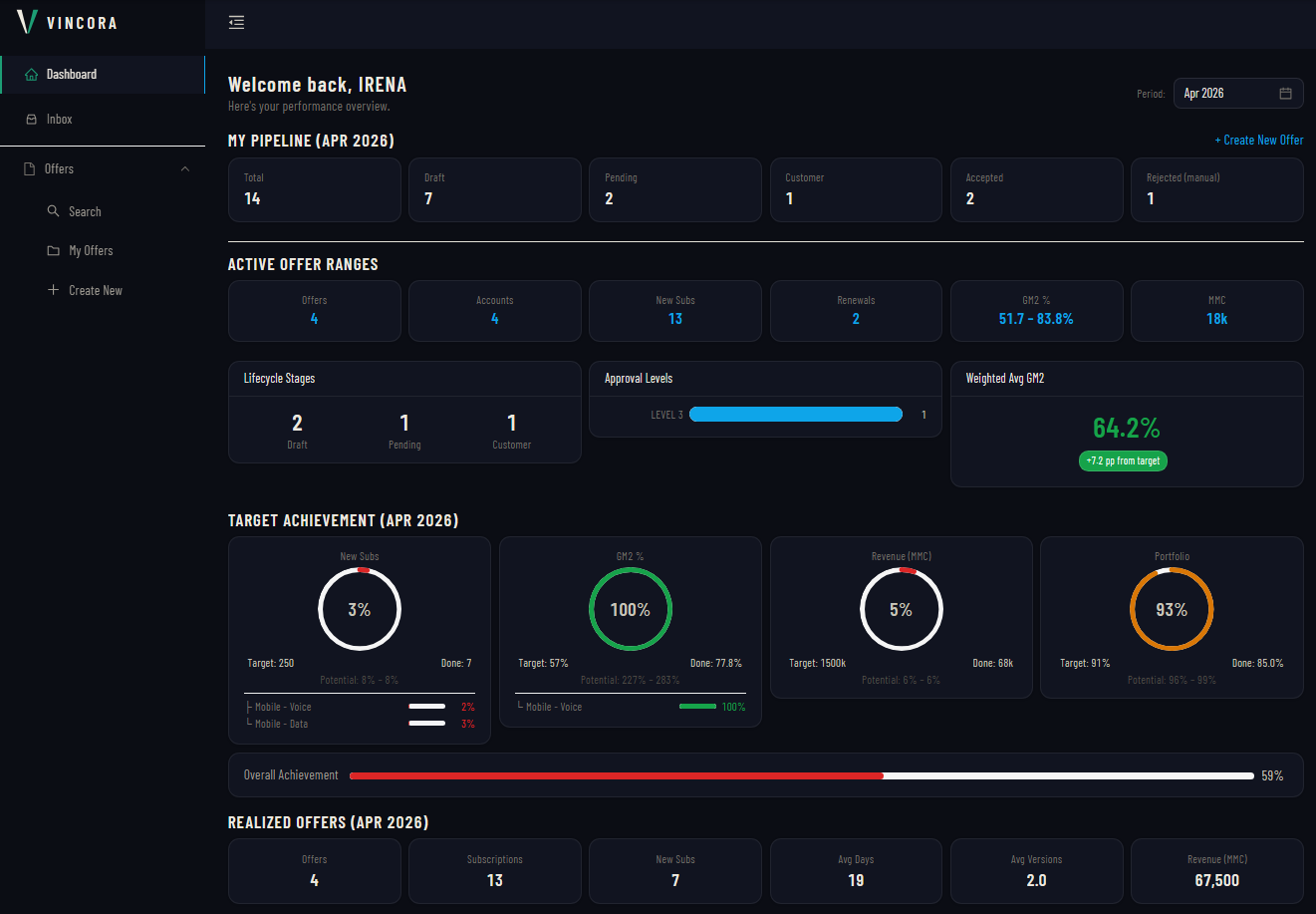Click the Dashboard home icon

32,75
